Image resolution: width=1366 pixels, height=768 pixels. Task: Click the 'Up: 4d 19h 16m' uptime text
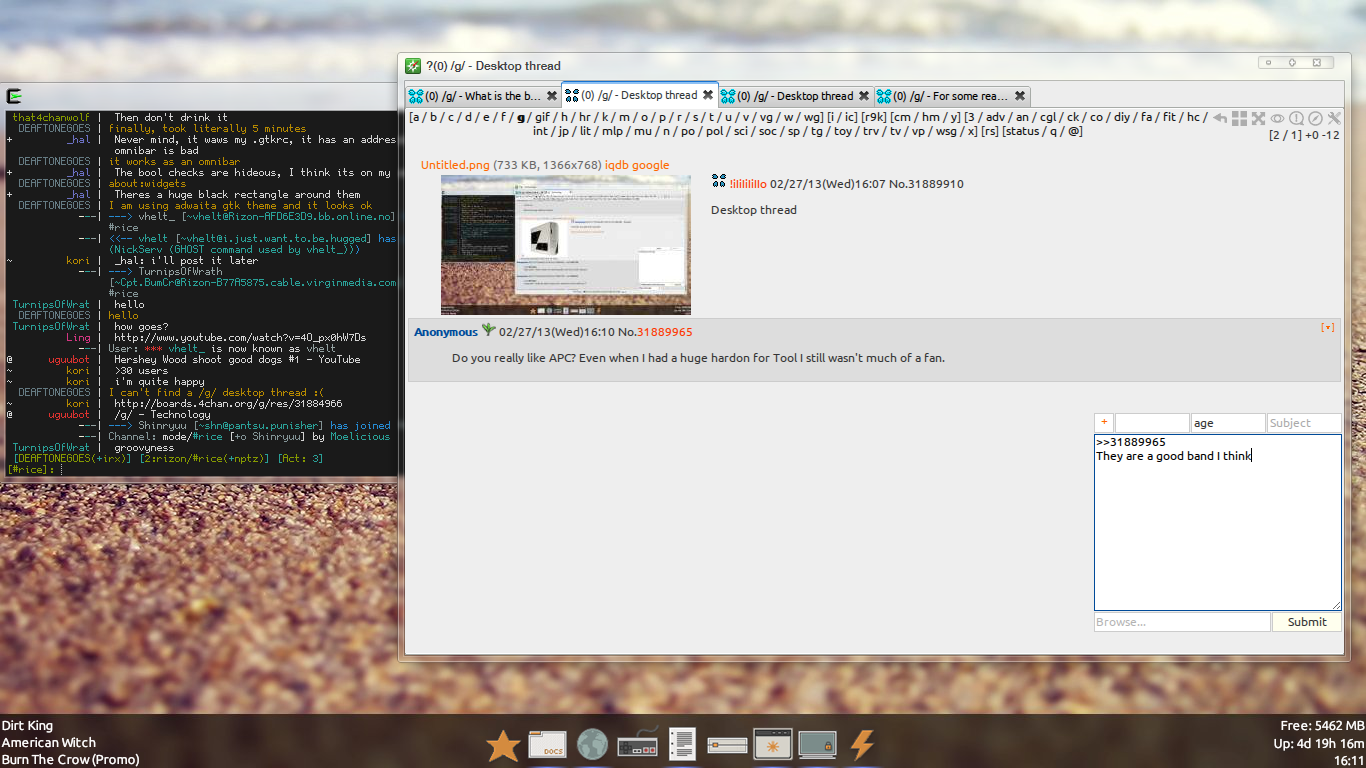[1319, 743]
